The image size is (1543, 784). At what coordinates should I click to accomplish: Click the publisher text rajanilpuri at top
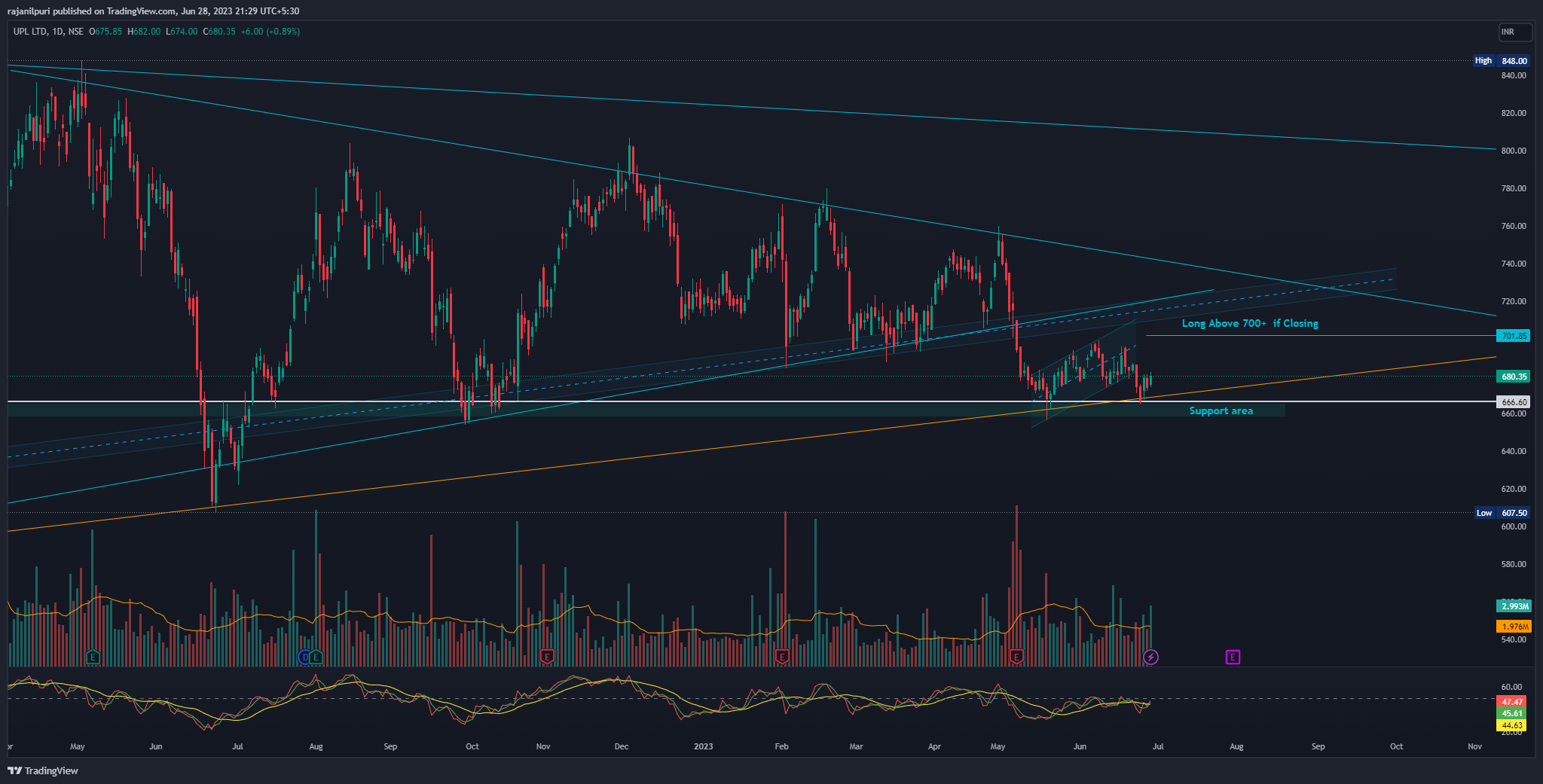[29, 11]
